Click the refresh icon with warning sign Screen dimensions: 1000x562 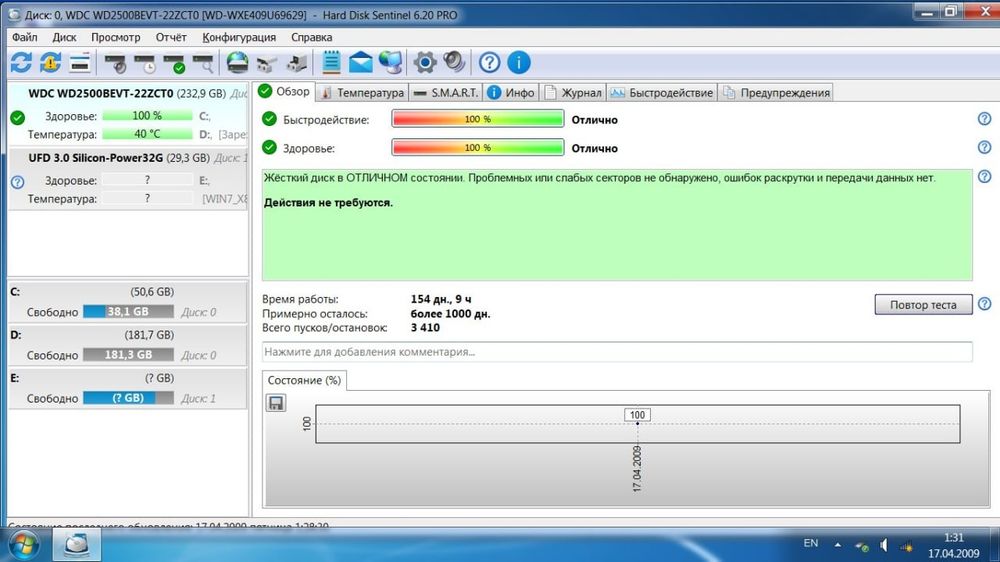click(x=50, y=63)
